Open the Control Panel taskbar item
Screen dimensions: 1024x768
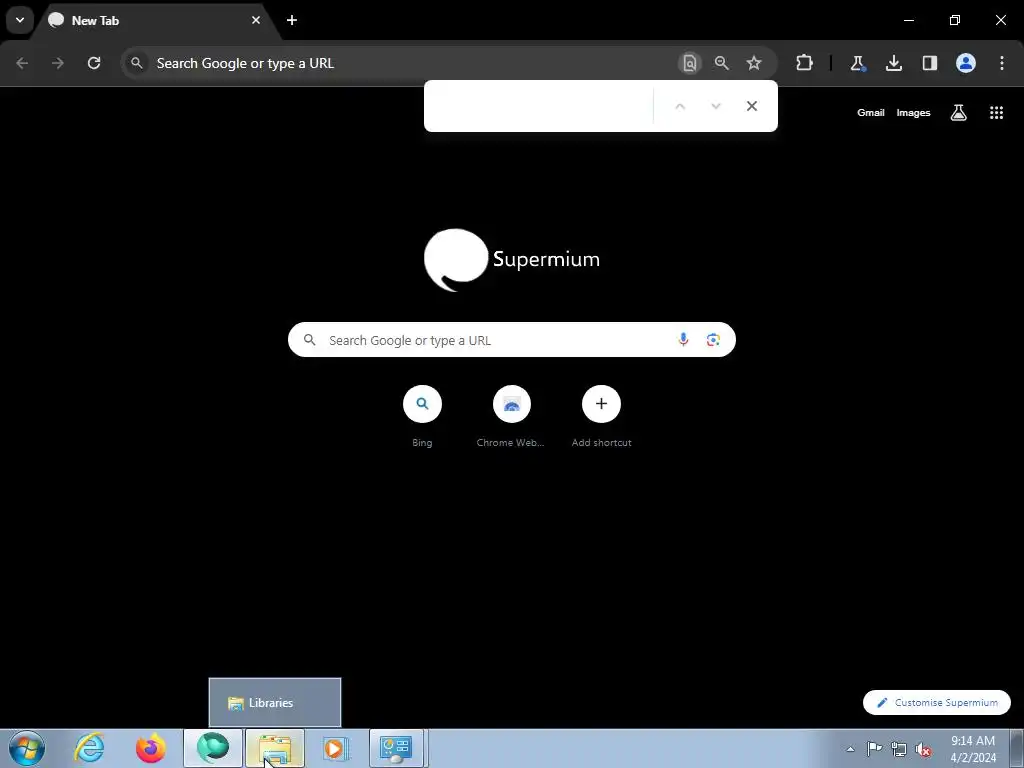point(396,748)
